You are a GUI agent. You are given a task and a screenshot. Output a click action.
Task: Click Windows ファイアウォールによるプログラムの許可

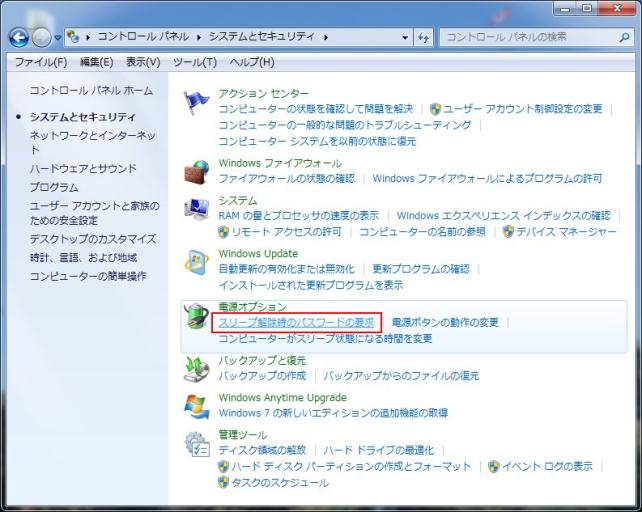pyautogui.click(x=487, y=179)
